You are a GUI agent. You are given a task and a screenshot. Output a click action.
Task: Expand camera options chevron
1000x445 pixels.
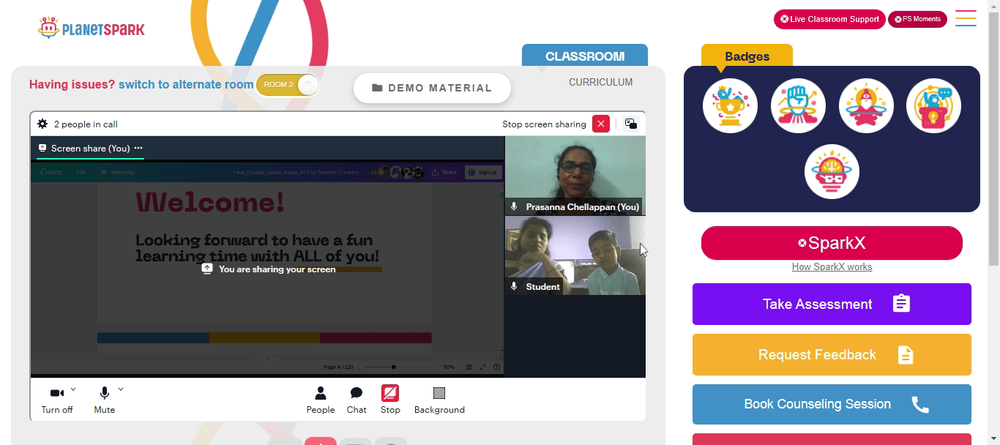(x=73, y=388)
